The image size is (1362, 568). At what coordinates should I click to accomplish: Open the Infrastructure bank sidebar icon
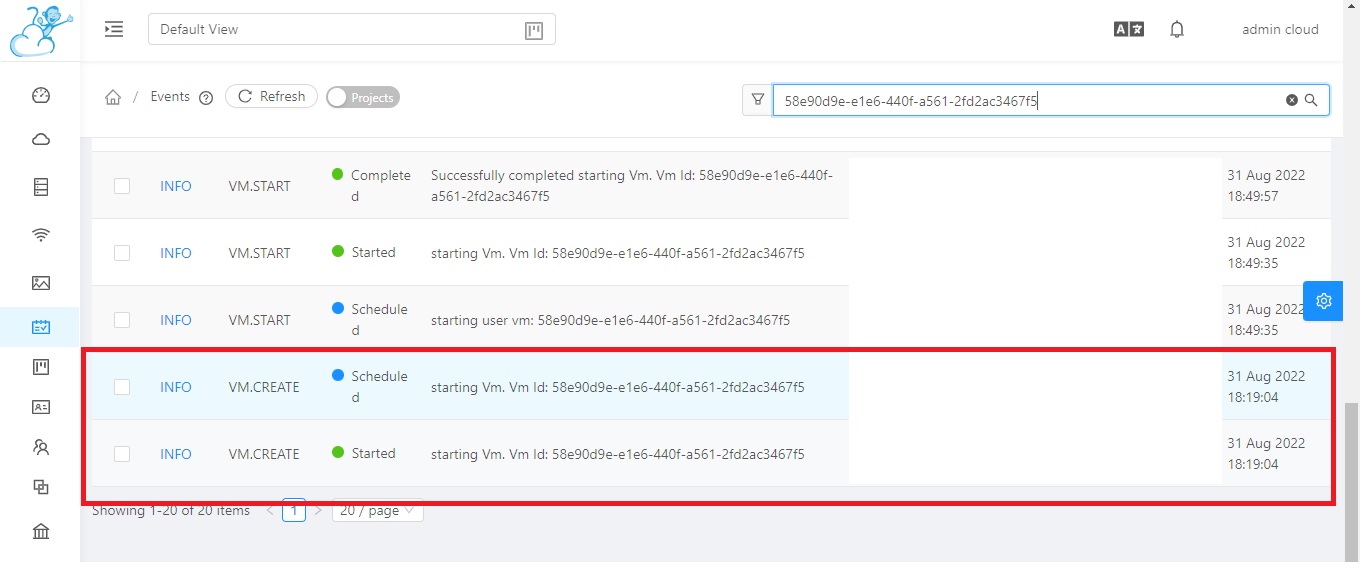[41, 531]
